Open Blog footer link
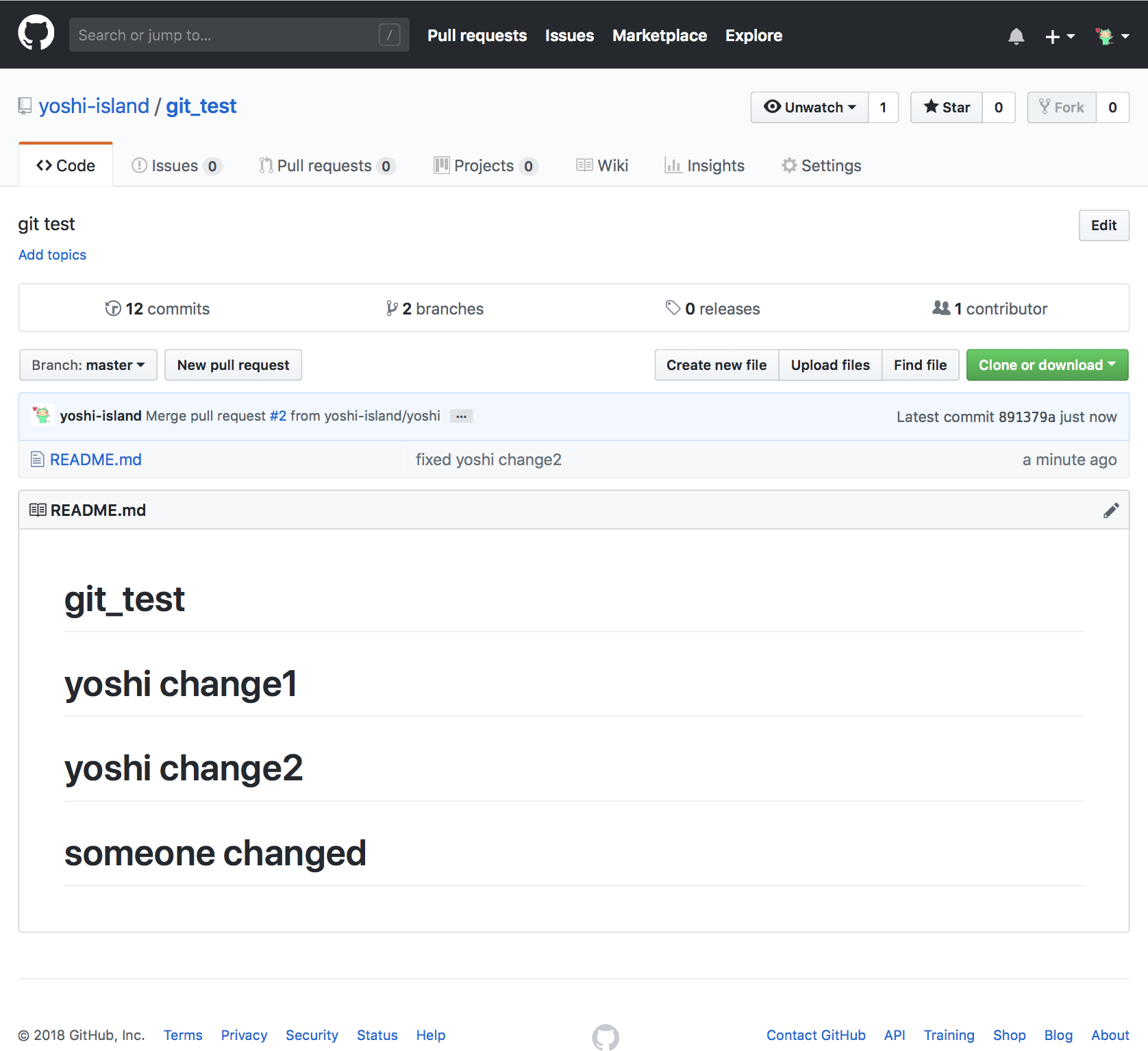 [x=1058, y=1035]
